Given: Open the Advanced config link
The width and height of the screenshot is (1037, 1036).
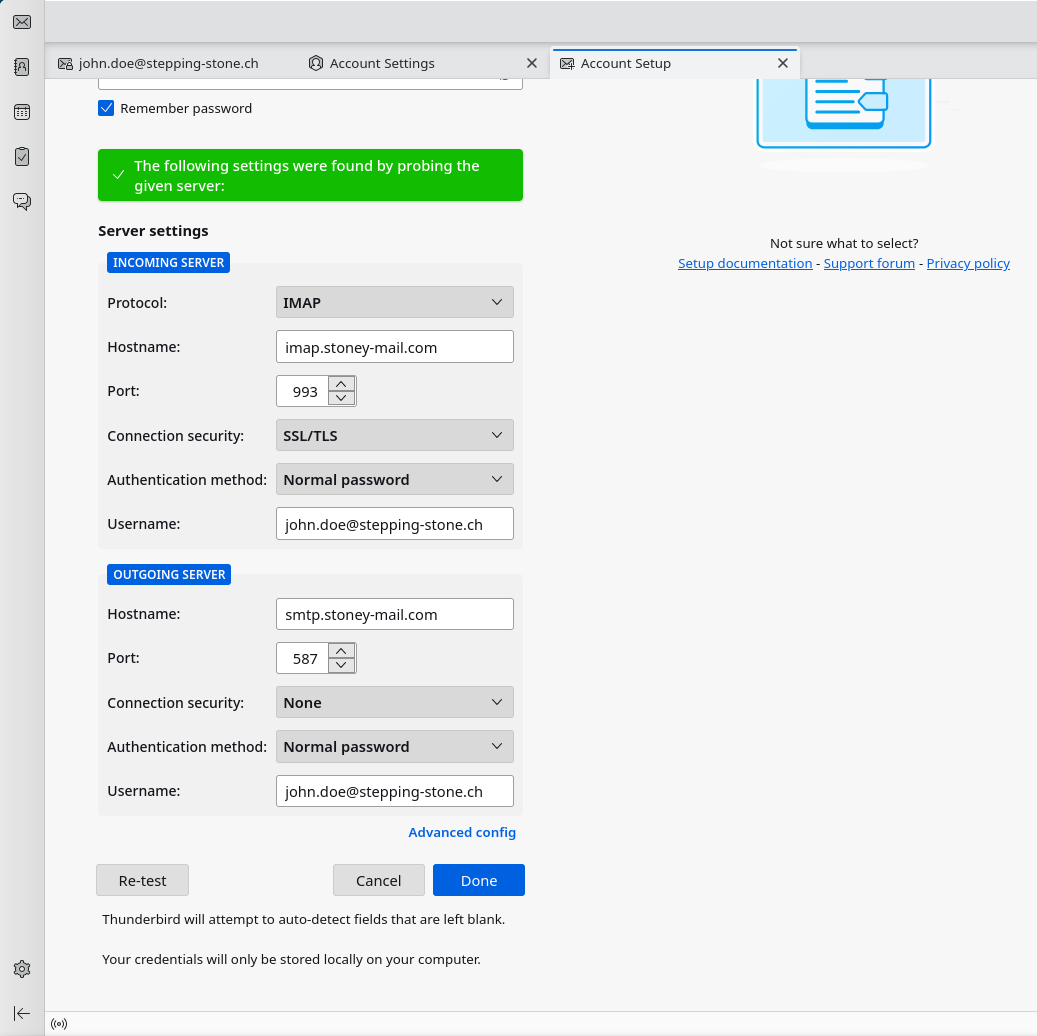Looking at the screenshot, I should tap(462, 832).
